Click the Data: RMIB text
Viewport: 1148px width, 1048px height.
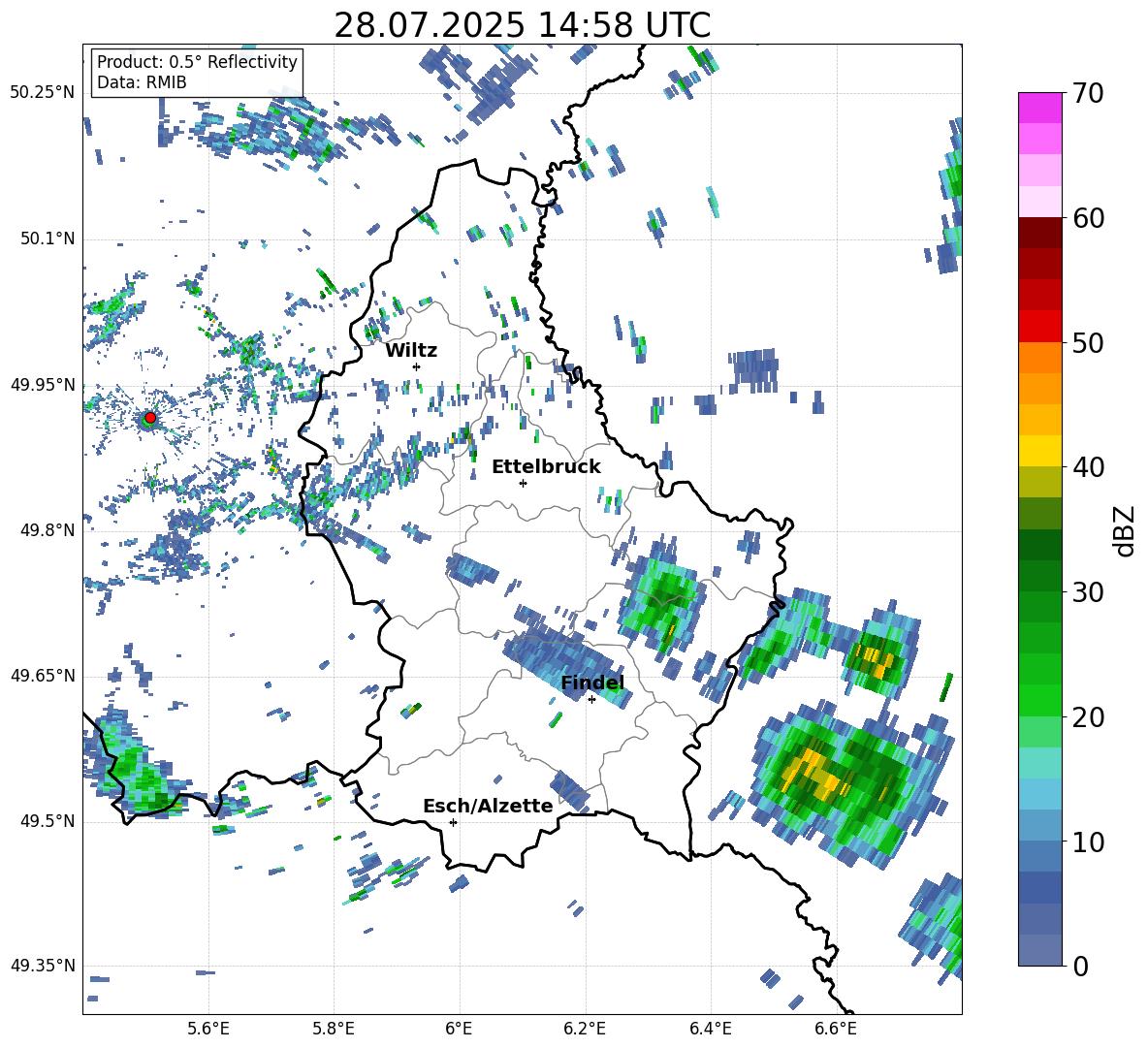click(142, 82)
